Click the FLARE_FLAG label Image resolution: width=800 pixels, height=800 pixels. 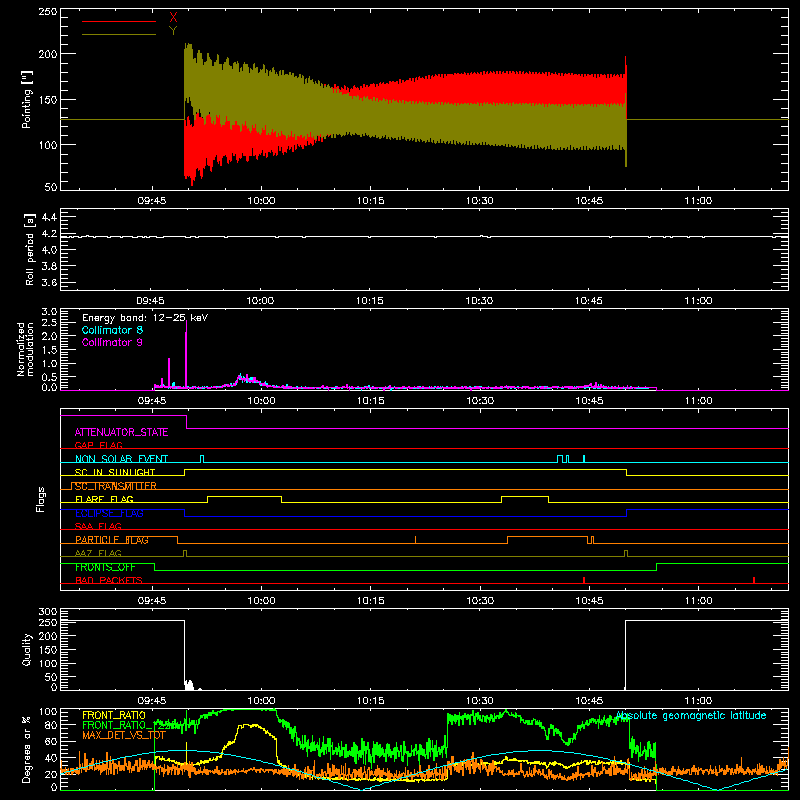pos(104,499)
